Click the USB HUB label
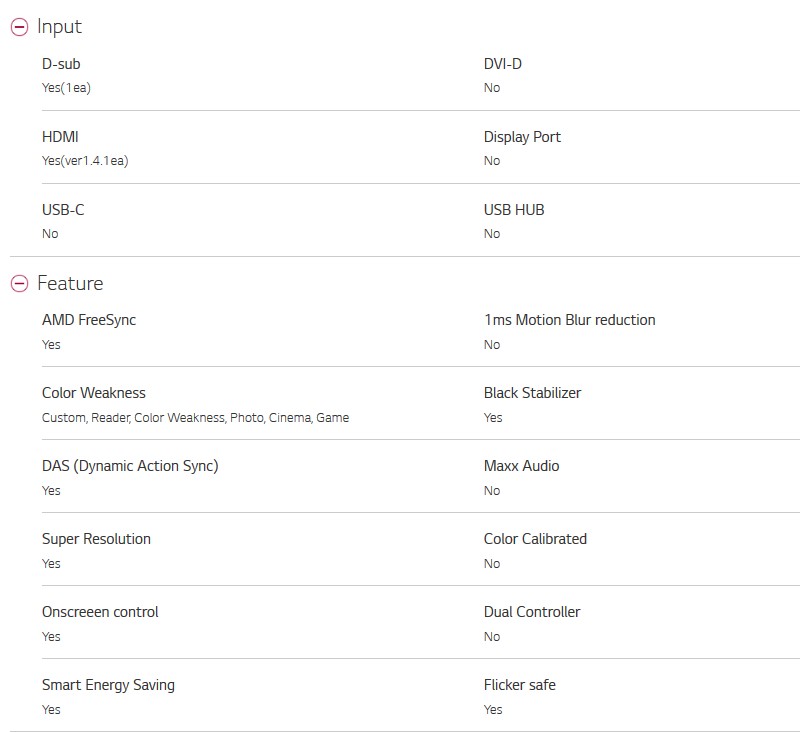Image resolution: width=800 pixels, height=732 pixels. coord(514,210)
